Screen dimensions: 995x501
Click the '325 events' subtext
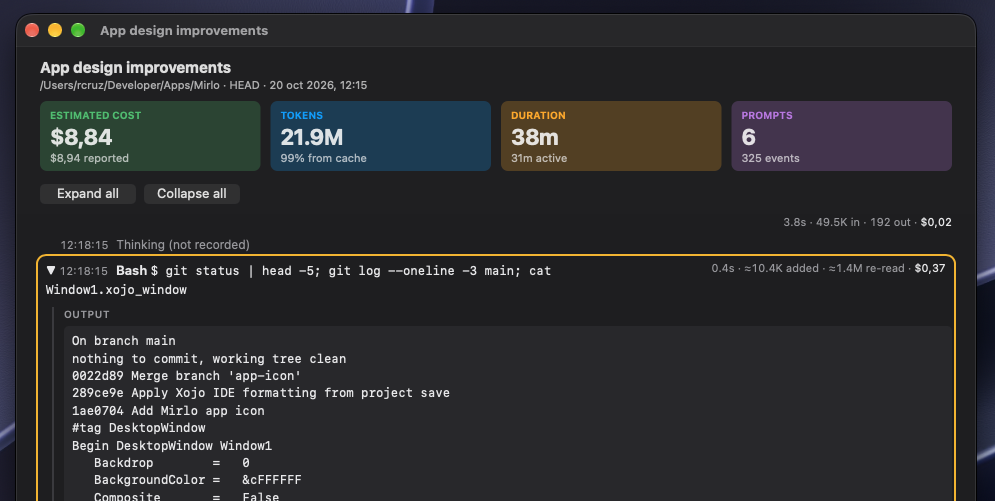(x=770, y=158)
